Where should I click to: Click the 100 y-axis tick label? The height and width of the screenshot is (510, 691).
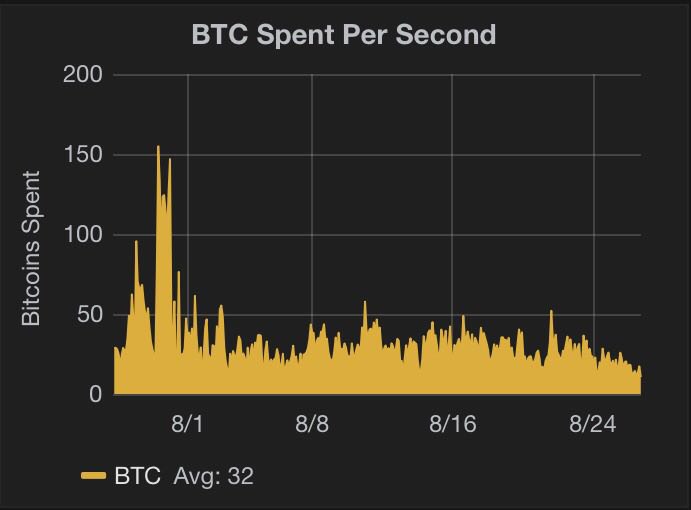click(85, 235)
